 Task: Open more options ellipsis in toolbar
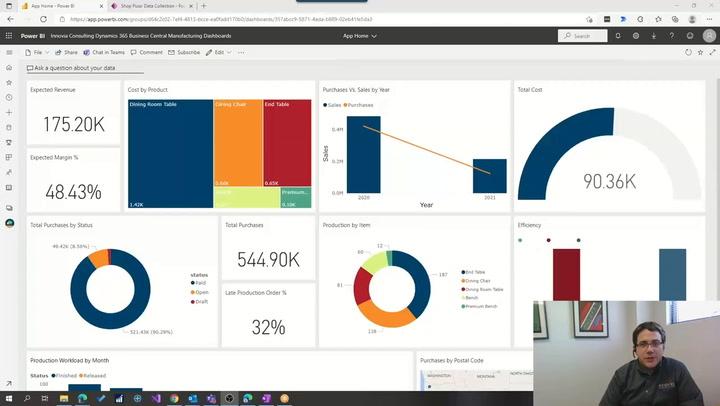[241, 52]
